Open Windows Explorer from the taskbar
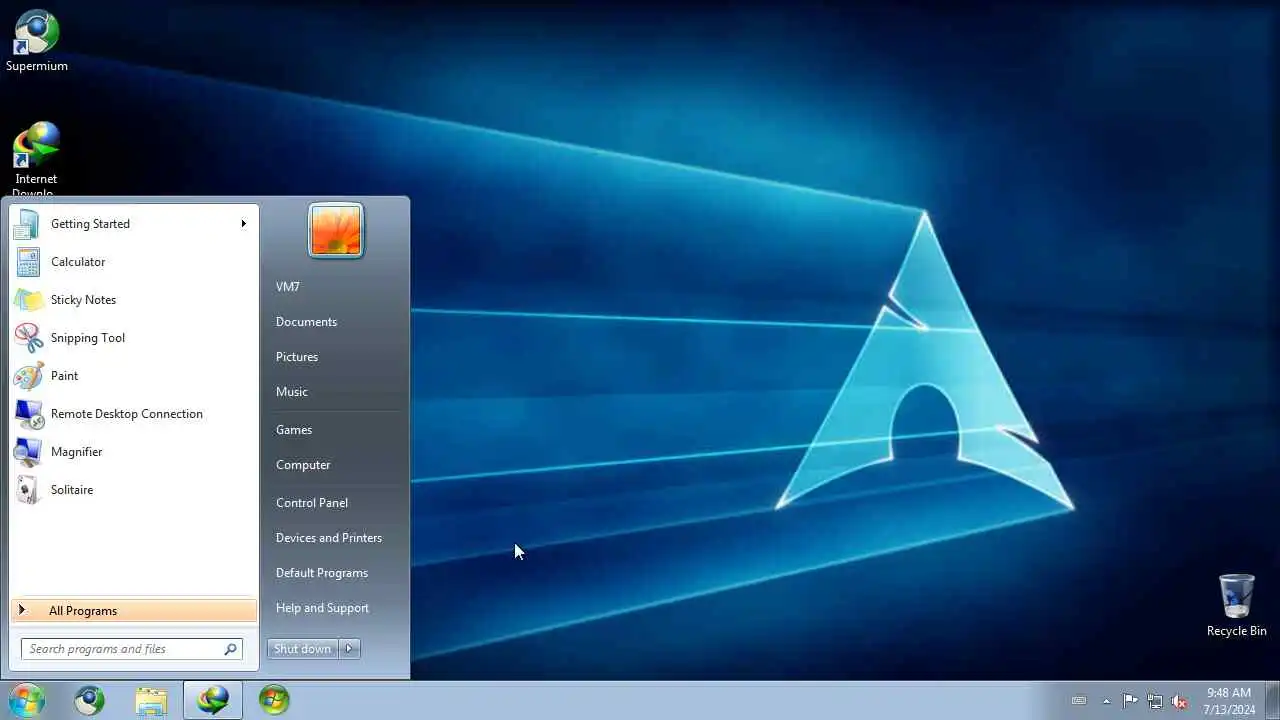 (151, 701)
